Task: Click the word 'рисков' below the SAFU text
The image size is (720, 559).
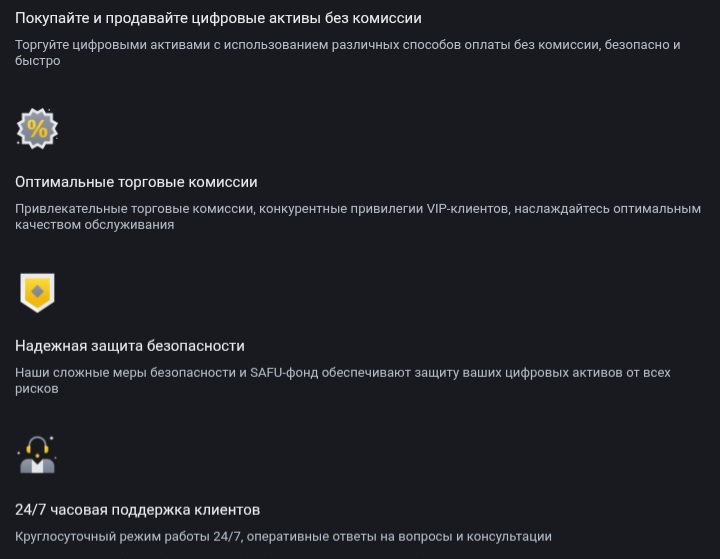Action: tap(37, 389)
